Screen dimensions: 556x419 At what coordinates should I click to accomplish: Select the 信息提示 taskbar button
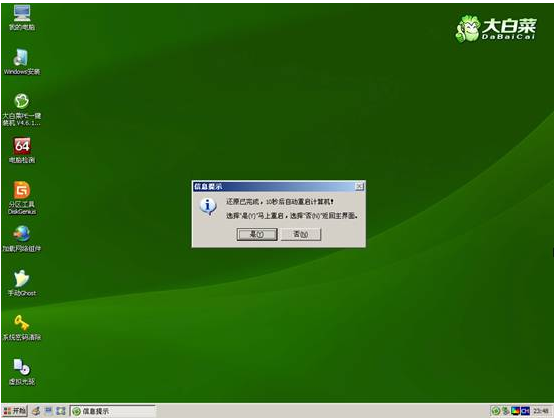[113, 411]
